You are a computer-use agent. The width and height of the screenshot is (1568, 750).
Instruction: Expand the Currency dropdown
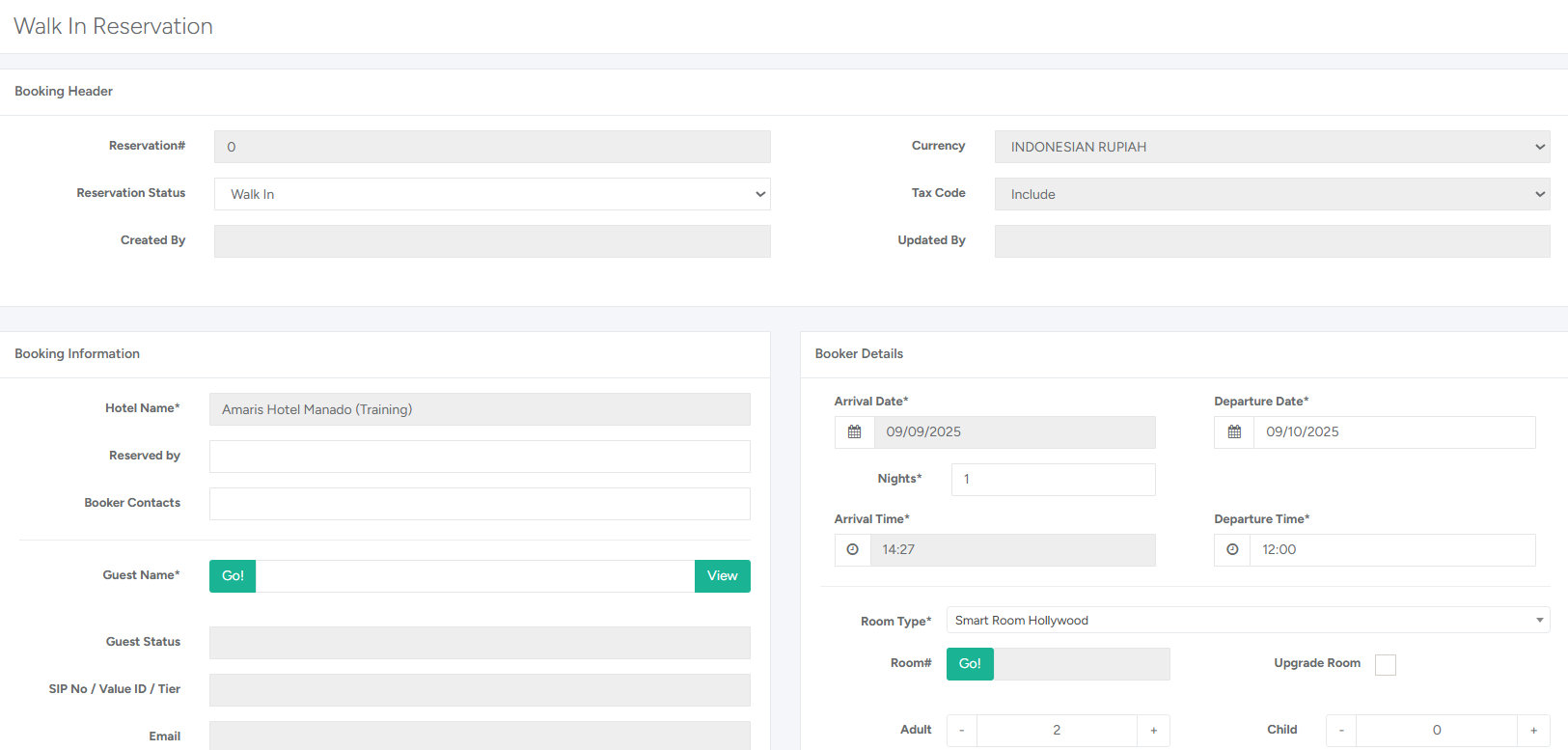coord(1272,147)
